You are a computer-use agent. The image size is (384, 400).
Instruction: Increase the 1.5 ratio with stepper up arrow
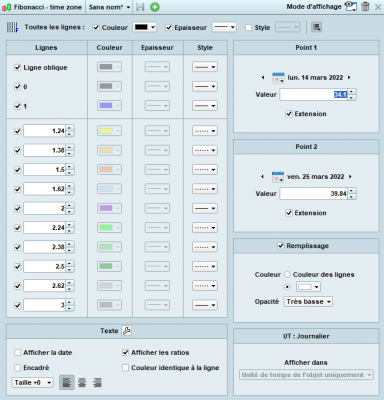(x=69, y=167)
